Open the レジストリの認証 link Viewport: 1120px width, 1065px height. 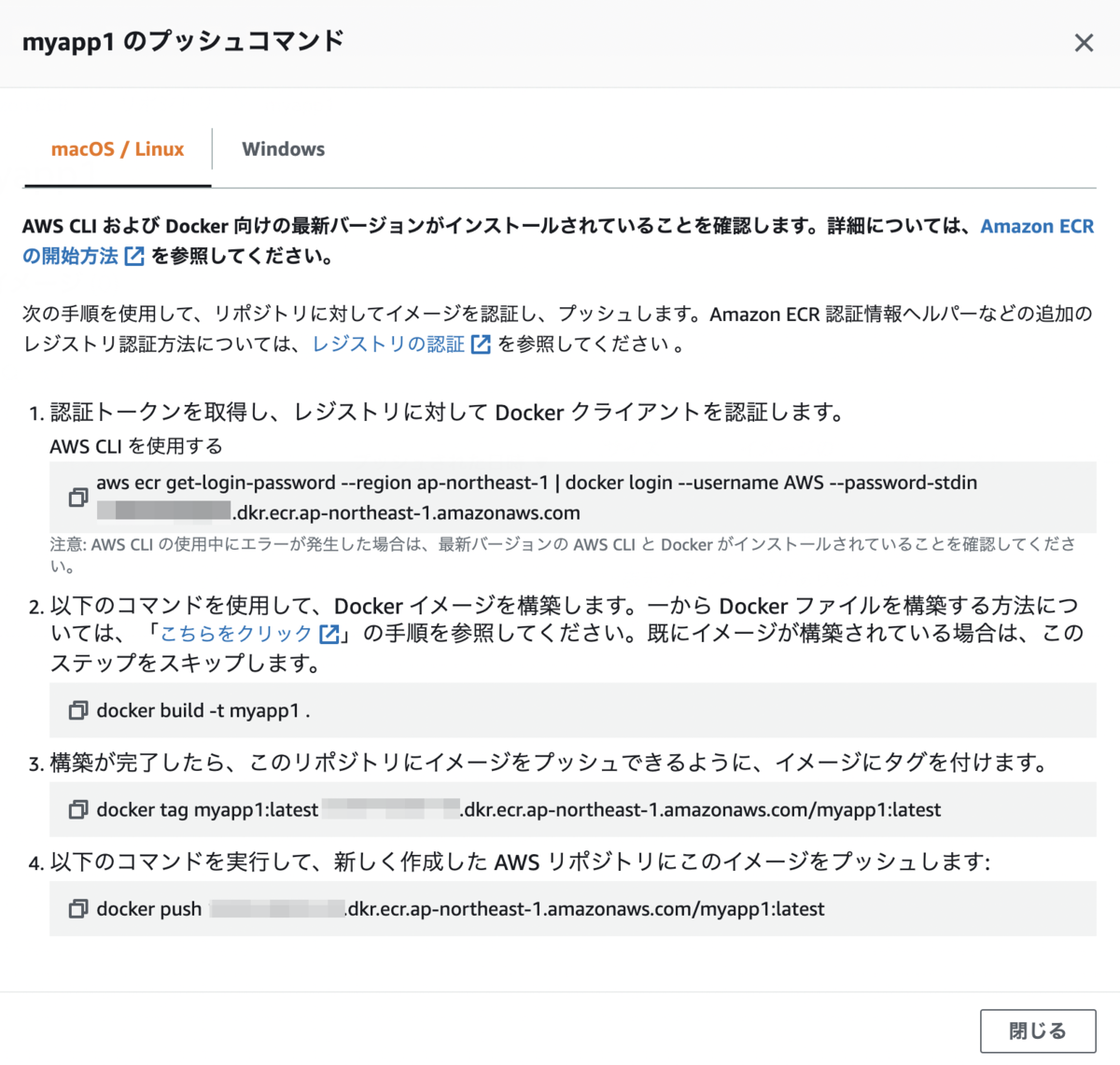coord(388,344)
